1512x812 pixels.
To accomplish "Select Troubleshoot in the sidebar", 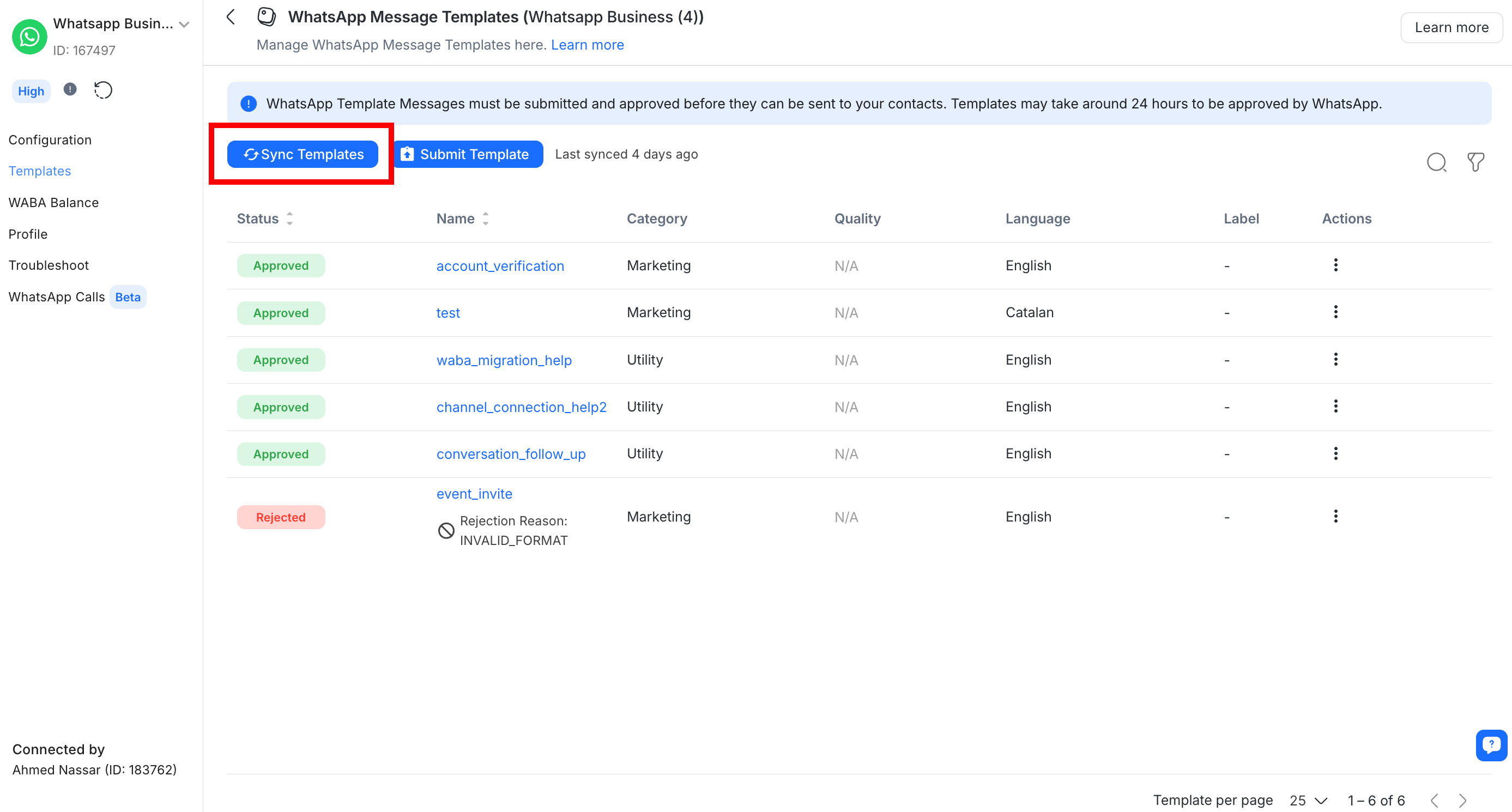I will pyautogui.click(x=49, y=265).
